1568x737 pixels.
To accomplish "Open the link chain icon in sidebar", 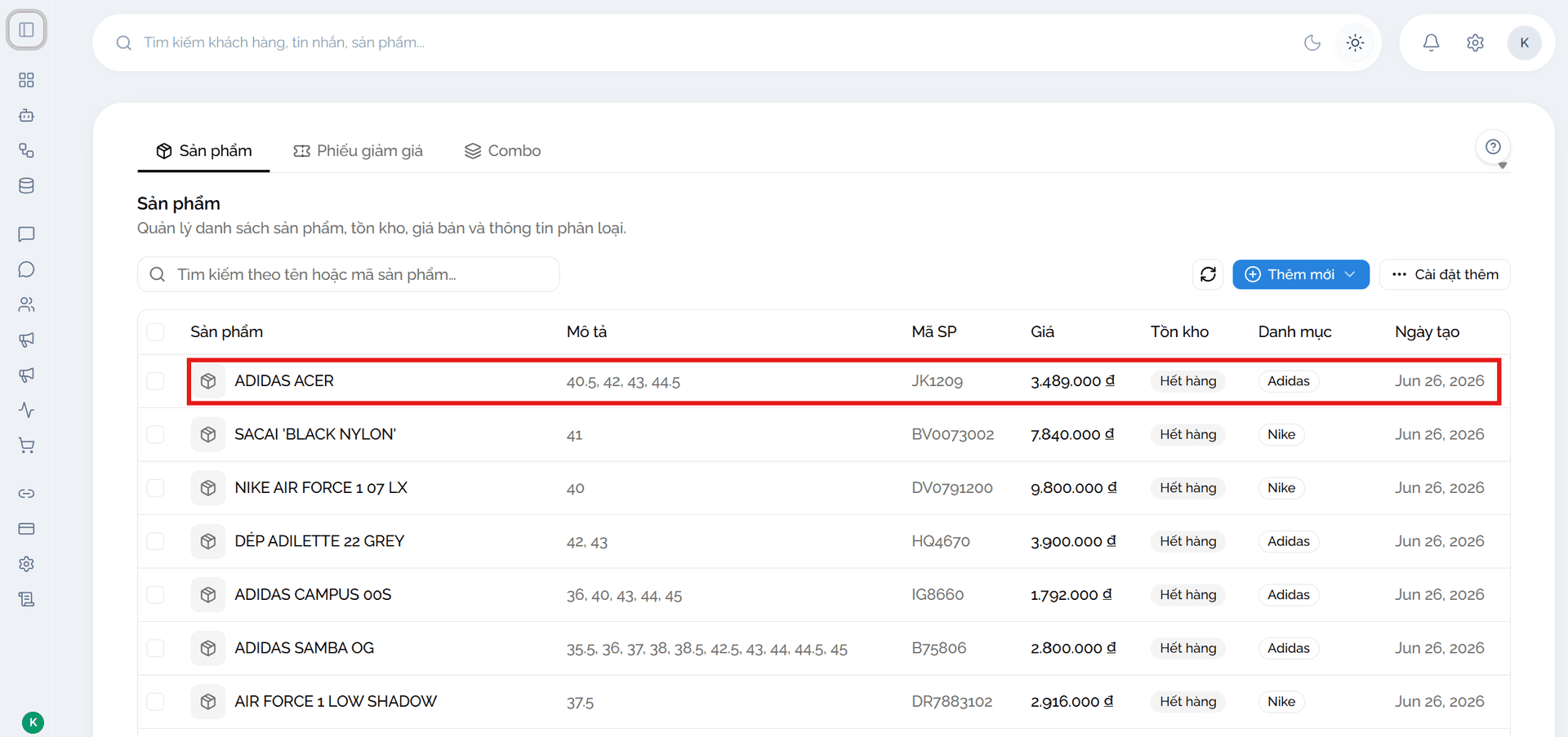I will [x=26, y=493].
